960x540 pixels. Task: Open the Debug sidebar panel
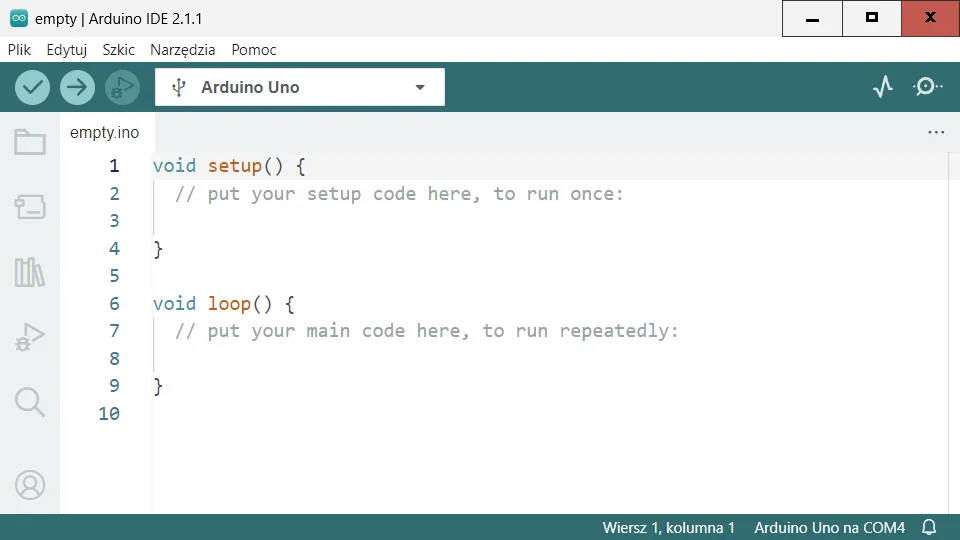click(30, 337)
